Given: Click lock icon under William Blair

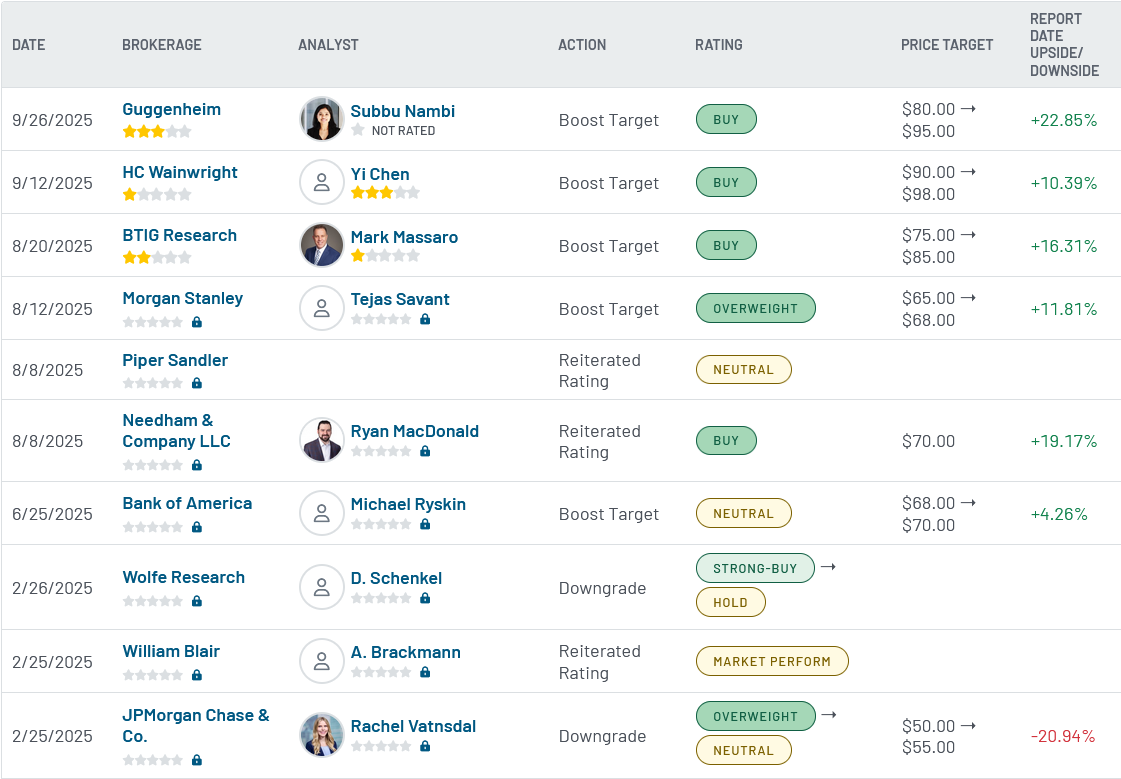Looking at the screenshot, I should point(197,675).
